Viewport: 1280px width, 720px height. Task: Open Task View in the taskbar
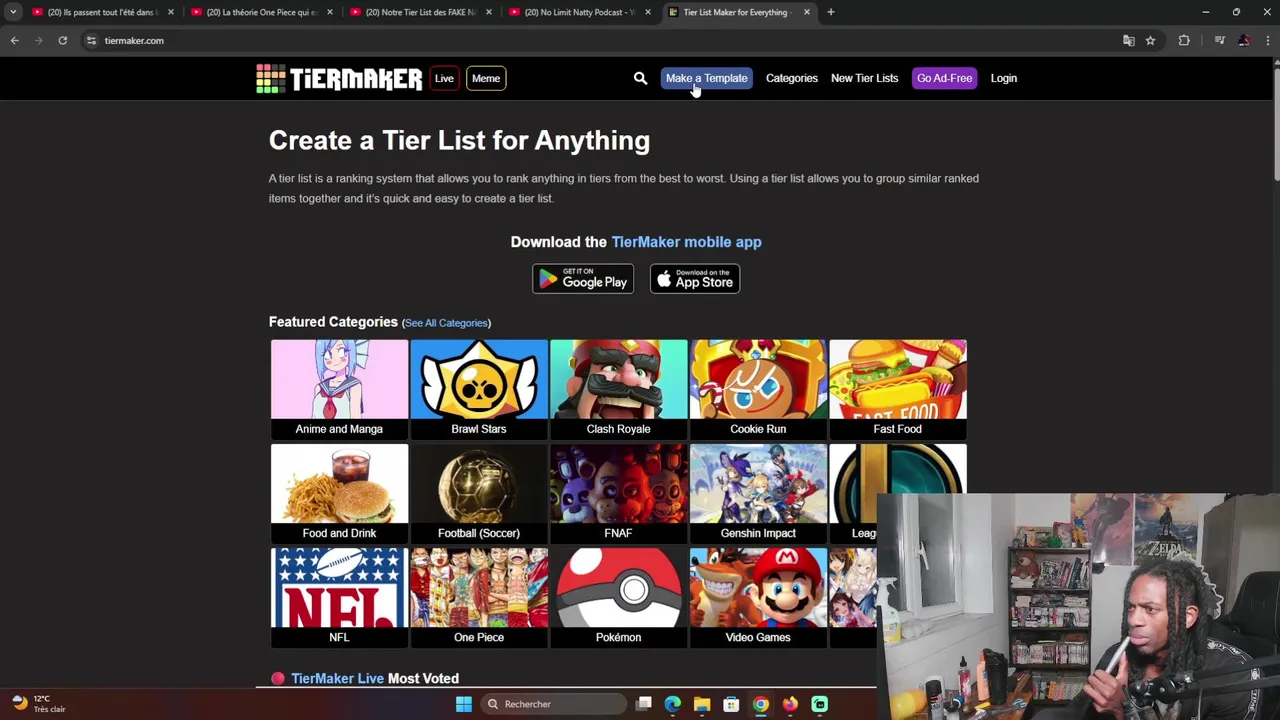point(644,704)
